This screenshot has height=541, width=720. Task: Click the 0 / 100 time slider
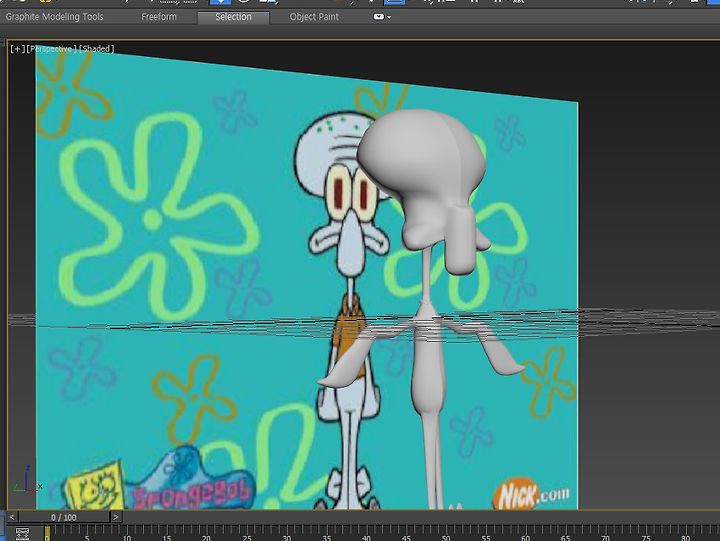64,517
